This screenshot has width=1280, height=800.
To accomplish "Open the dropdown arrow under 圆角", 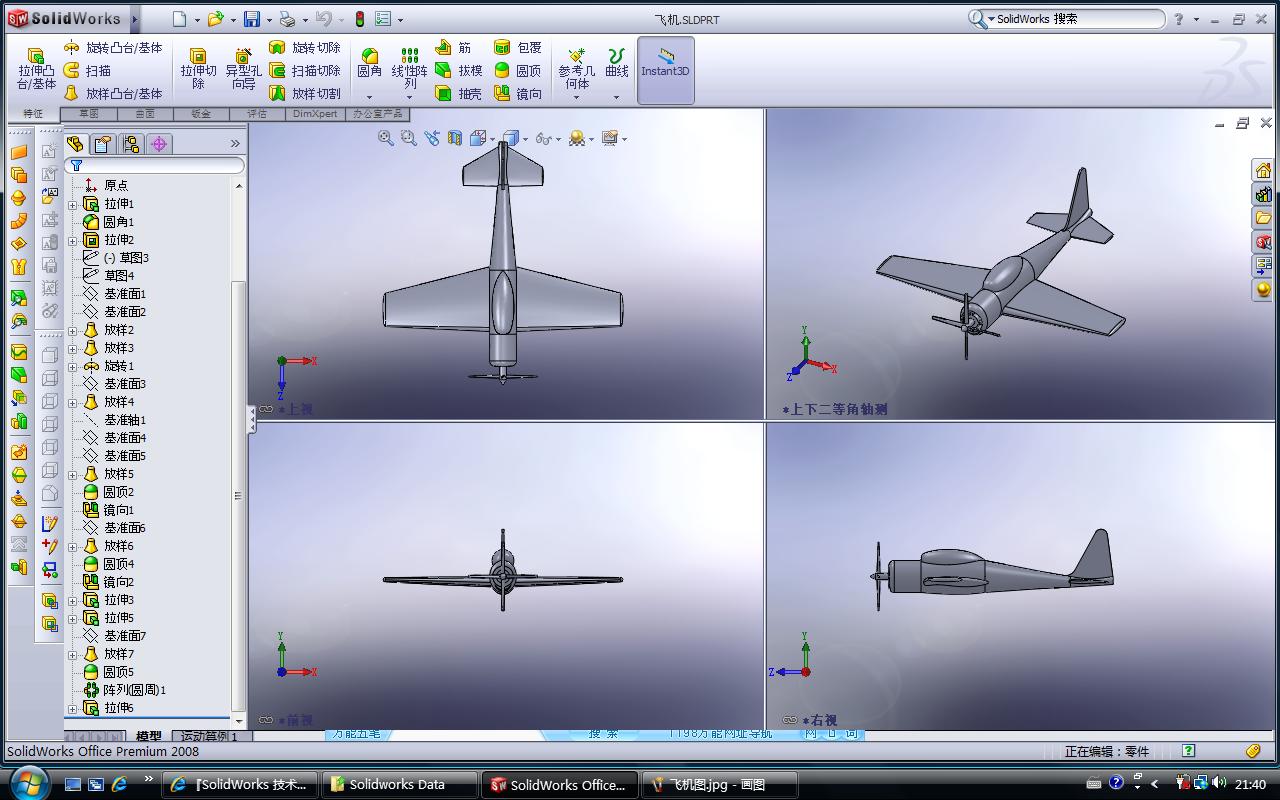I will point(370,97).
